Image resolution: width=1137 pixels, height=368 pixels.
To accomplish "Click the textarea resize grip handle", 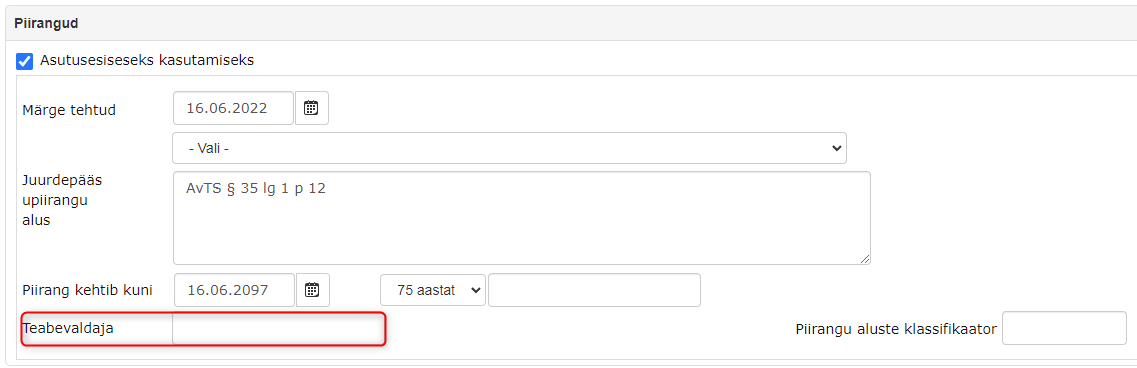I will 866,259.
